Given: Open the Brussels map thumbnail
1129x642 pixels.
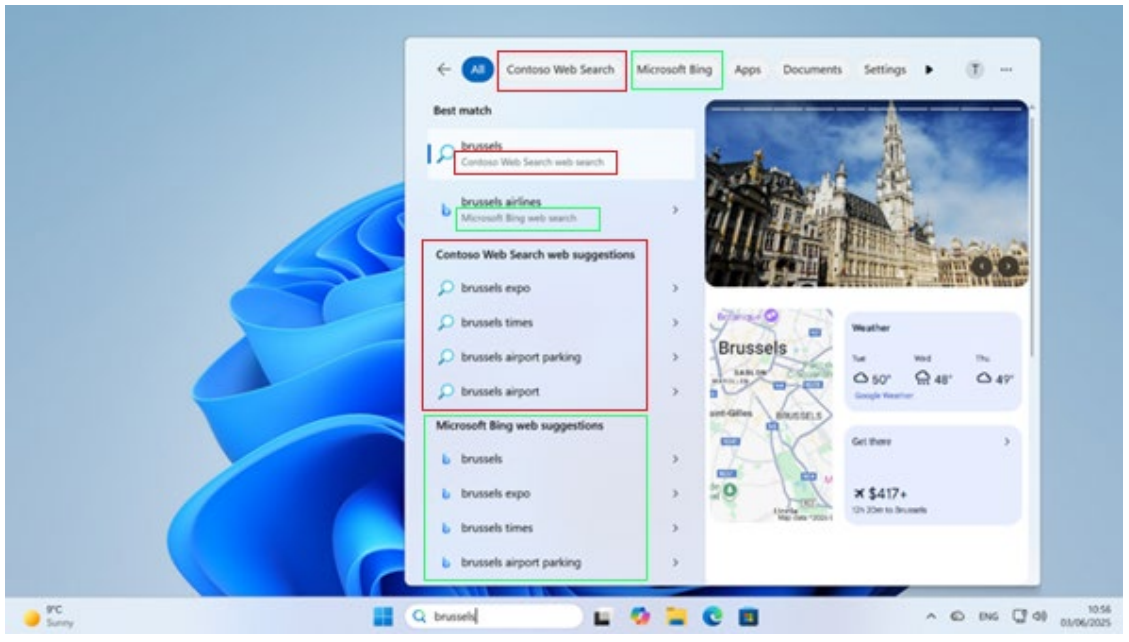Looking at the screenshot, I should coord(771,415).
